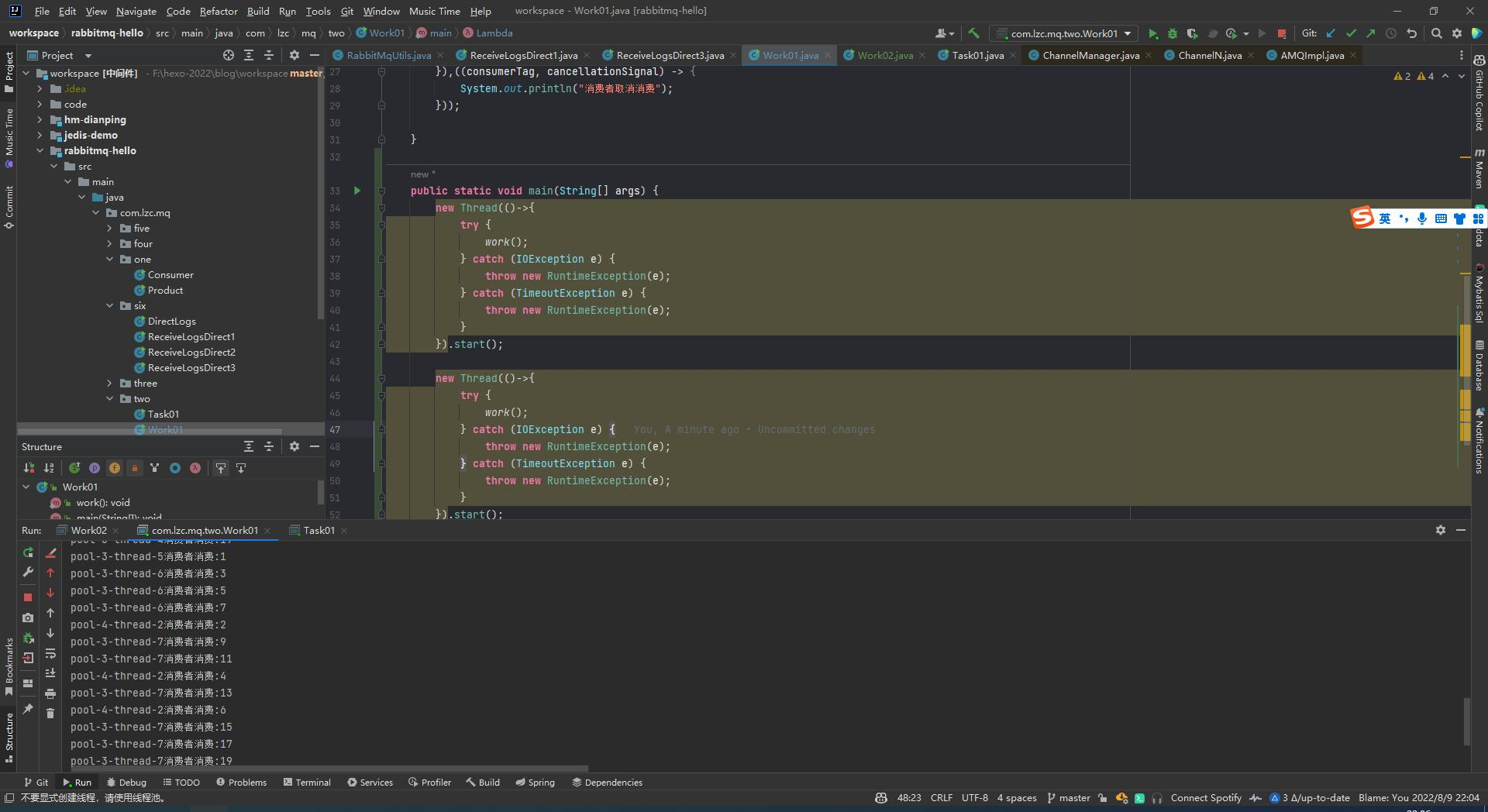Image resolution: width=1488 pixels, height=812 pixels.
Task: Open Search Everywhere magnifier icon
Action: click(x=1437, y=33)
